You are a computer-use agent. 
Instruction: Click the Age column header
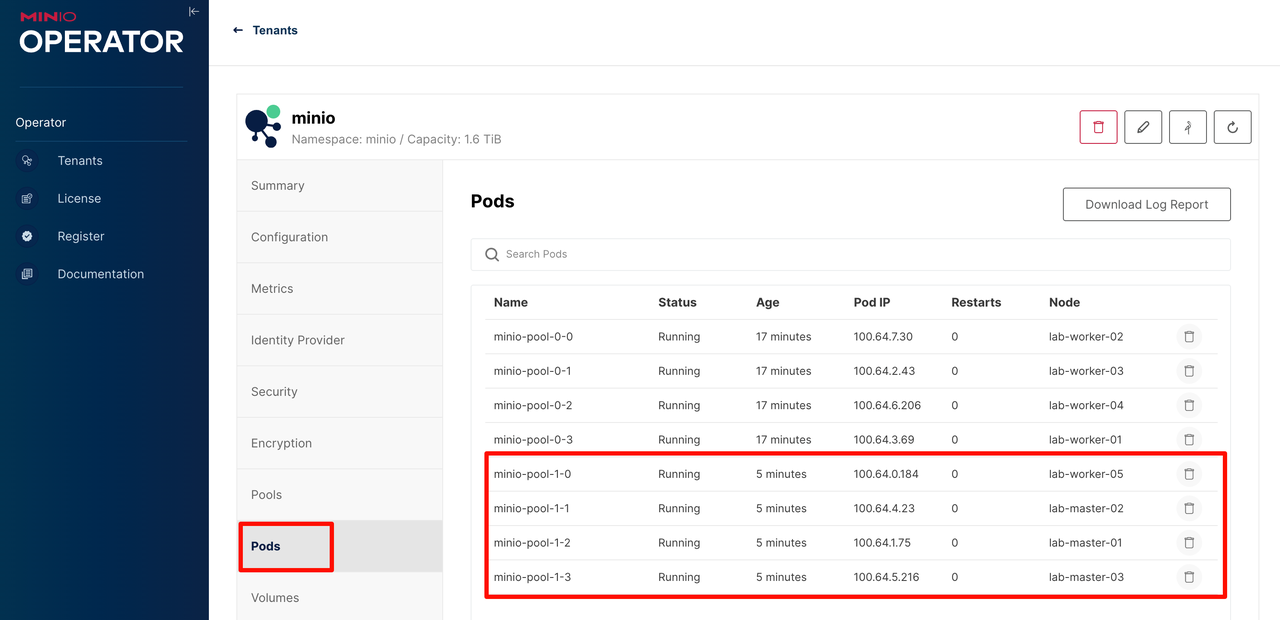pos(768,302)
